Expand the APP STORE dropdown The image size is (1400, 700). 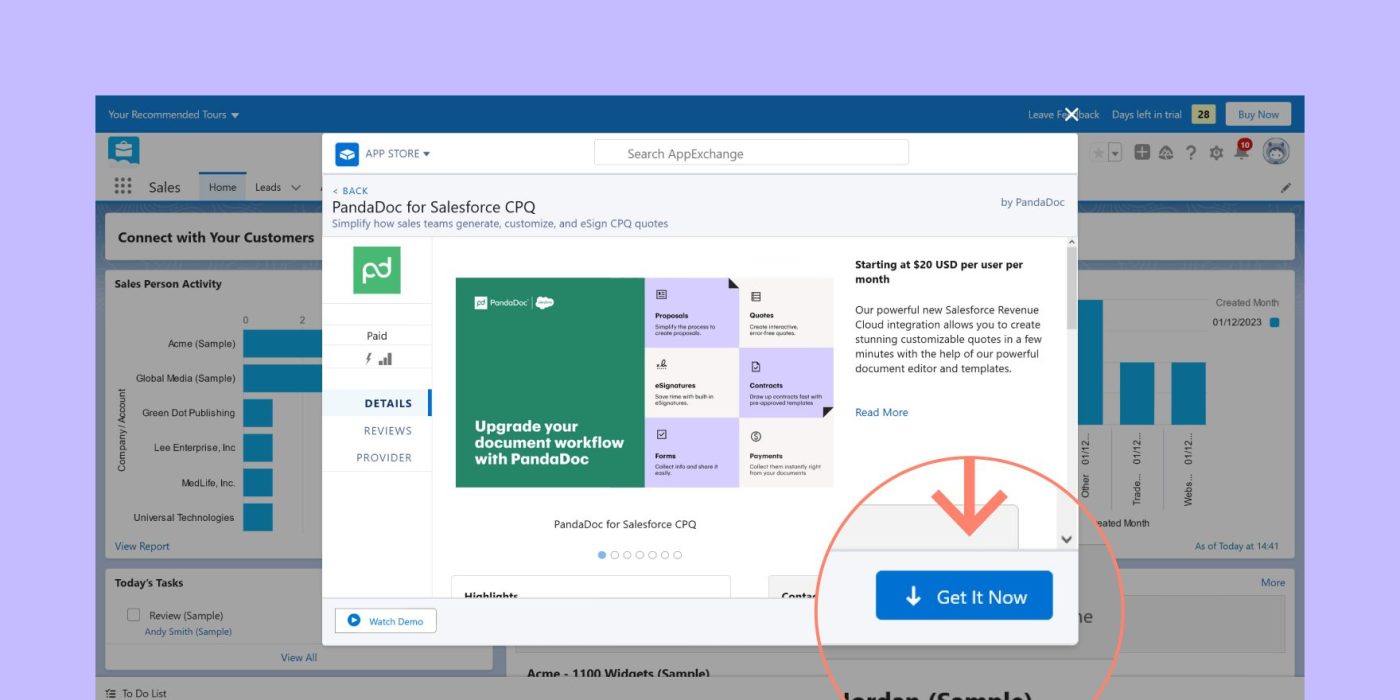point(397,154)
